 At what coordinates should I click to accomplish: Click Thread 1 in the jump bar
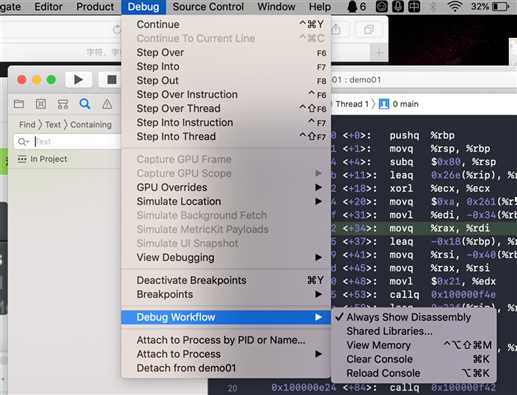click(x=352, y=104)
